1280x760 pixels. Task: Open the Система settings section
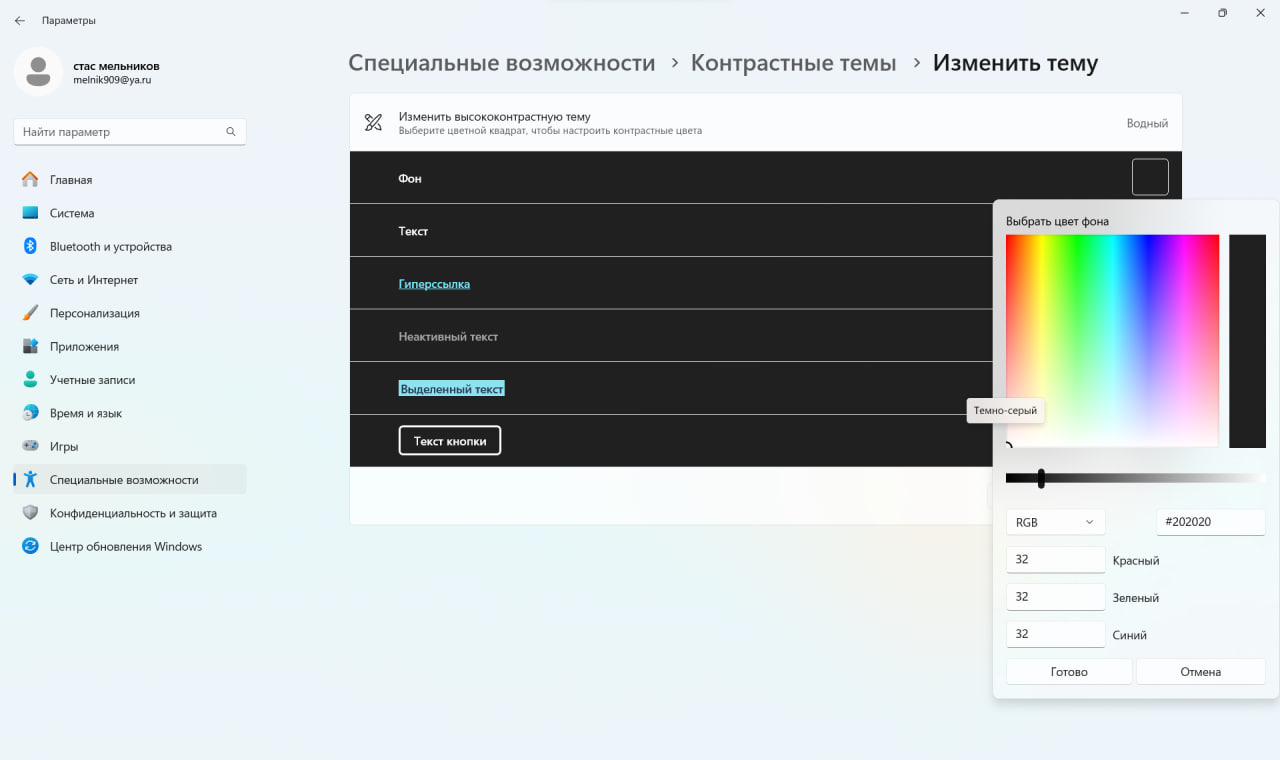point(130,213)
